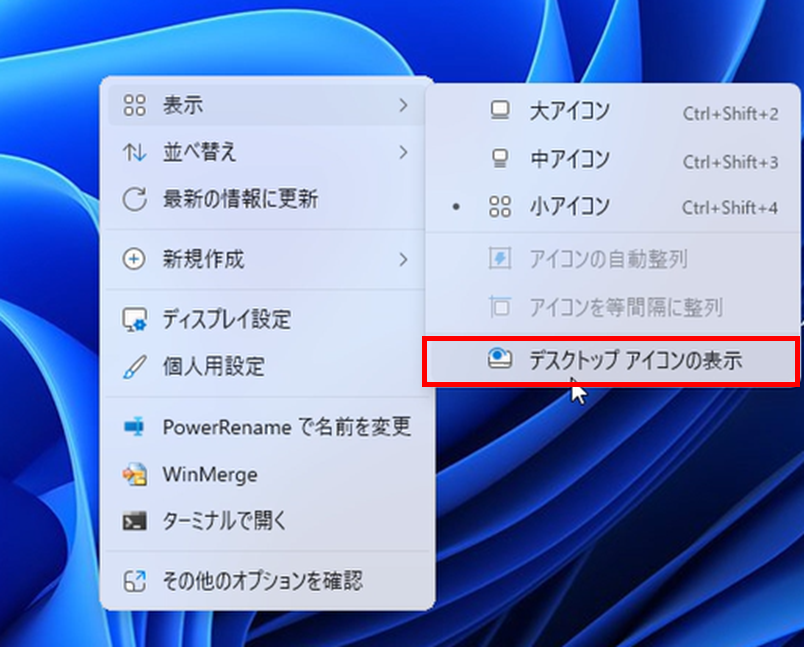Click the その他のオプションを確認 share icon

click(134, 581)
